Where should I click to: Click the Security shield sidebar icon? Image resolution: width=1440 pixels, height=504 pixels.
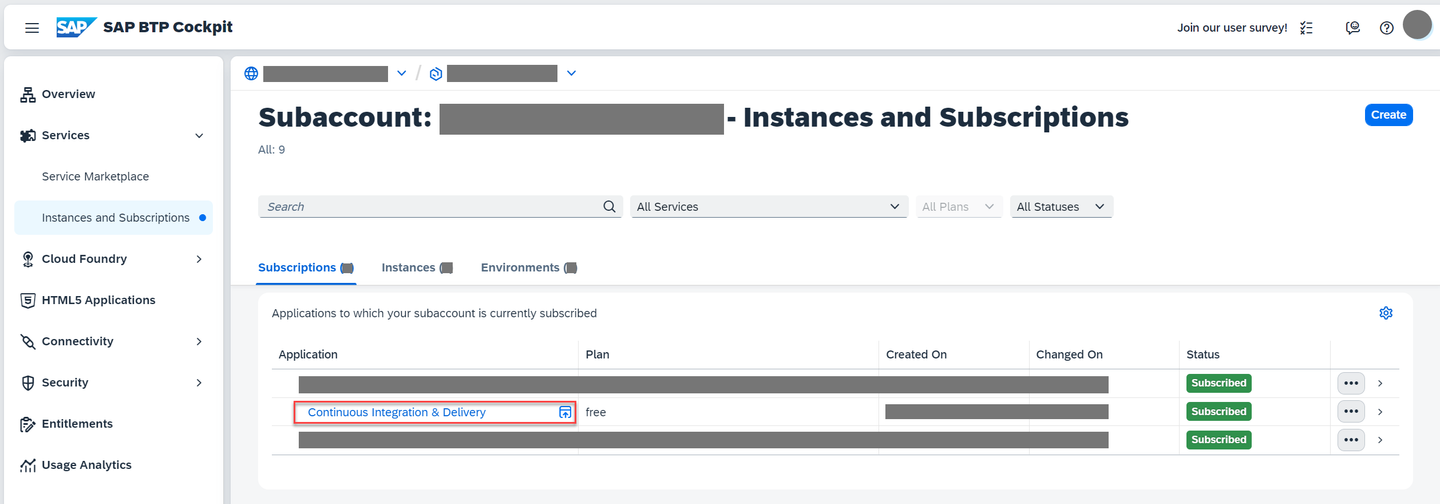[28, 382]
